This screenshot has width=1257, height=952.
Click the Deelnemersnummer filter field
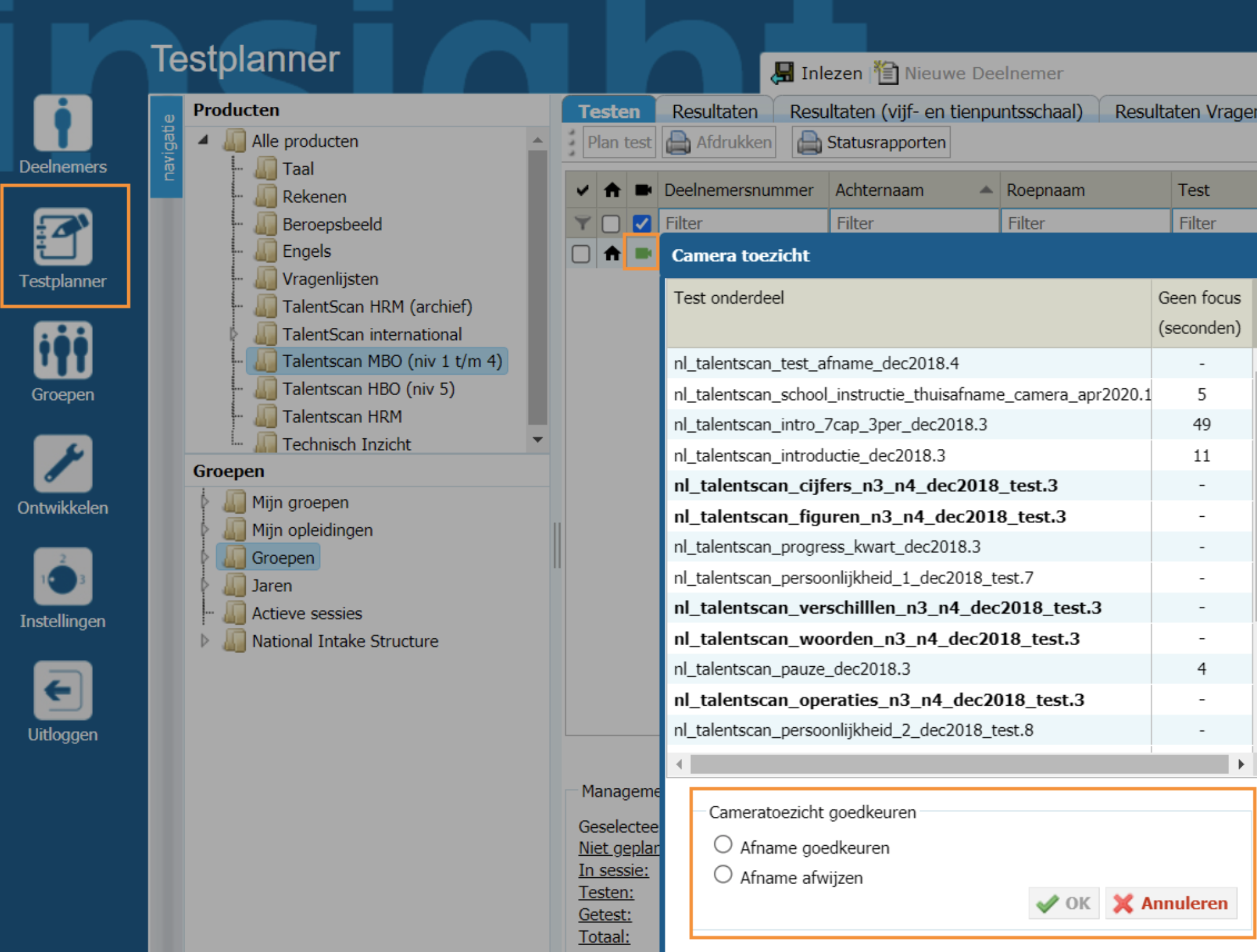(x=743, y=223)
